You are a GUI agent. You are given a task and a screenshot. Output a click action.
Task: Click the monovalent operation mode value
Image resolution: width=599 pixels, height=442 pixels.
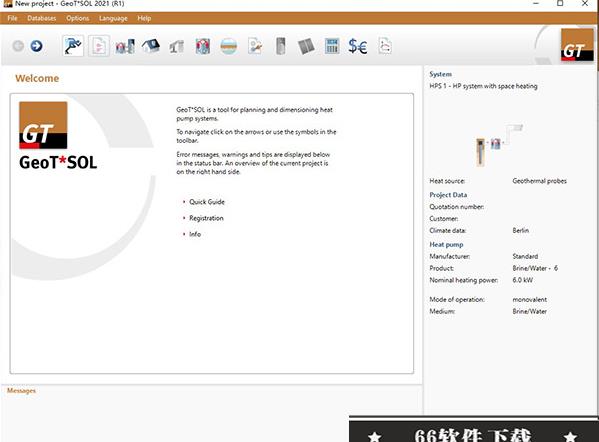click(x=529, y=300)
